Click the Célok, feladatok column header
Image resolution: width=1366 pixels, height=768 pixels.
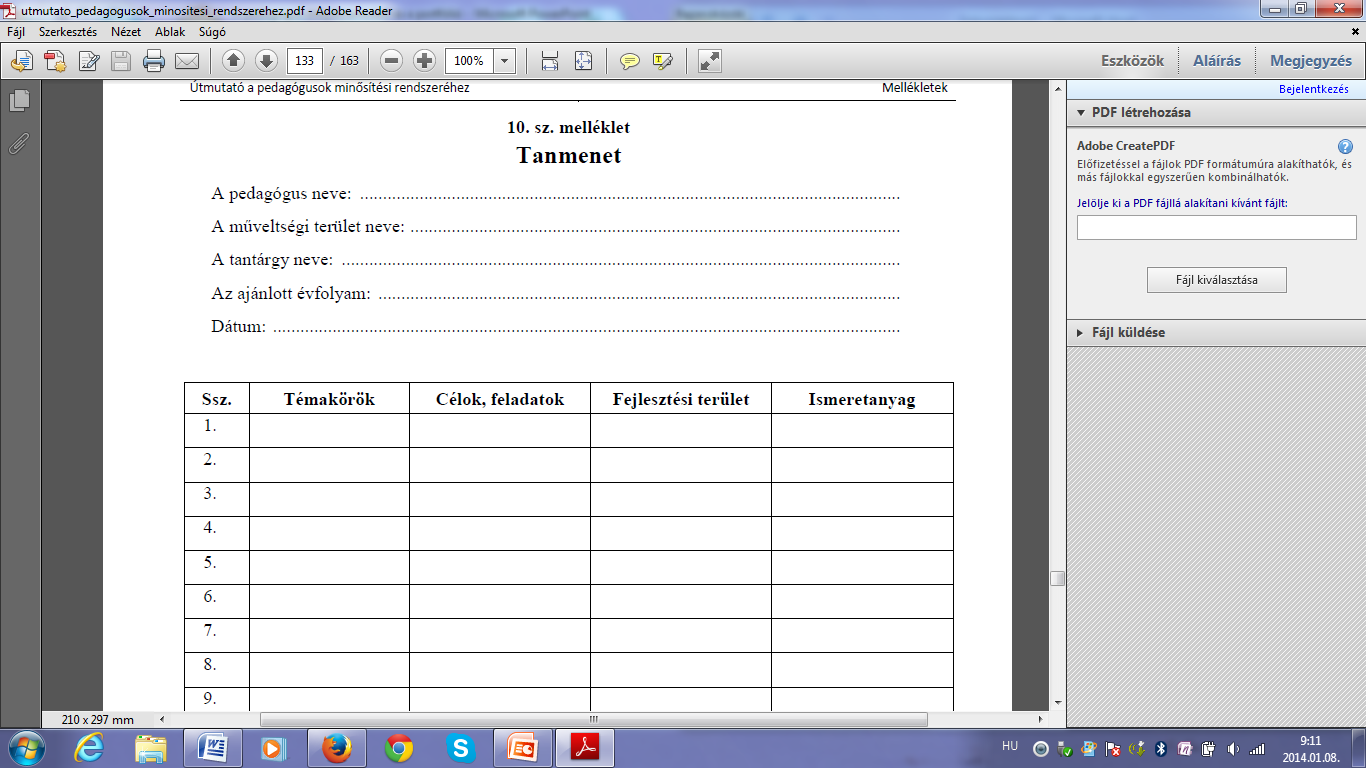pyautogui.click(x=500, y=399)
